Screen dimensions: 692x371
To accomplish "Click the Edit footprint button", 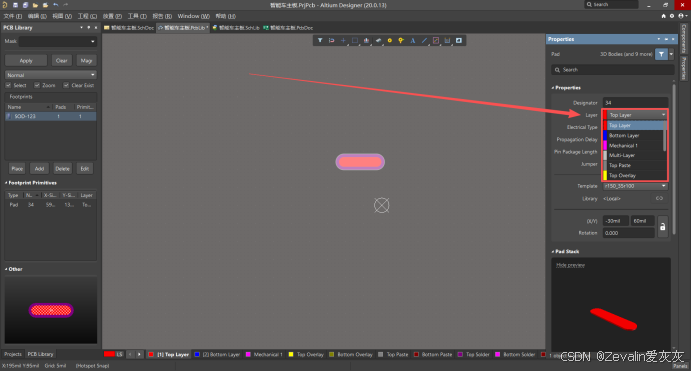I will 85,169.
